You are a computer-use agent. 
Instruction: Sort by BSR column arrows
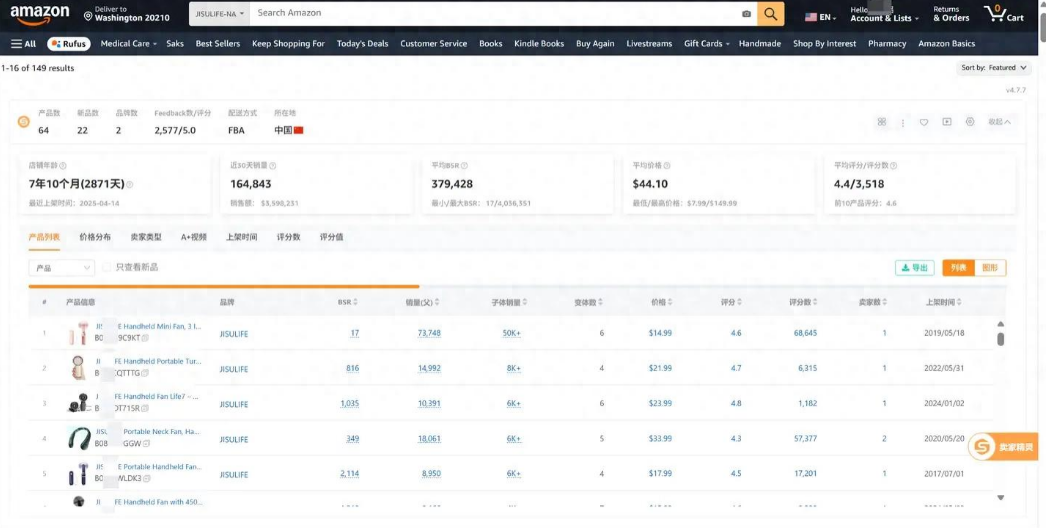355,302
